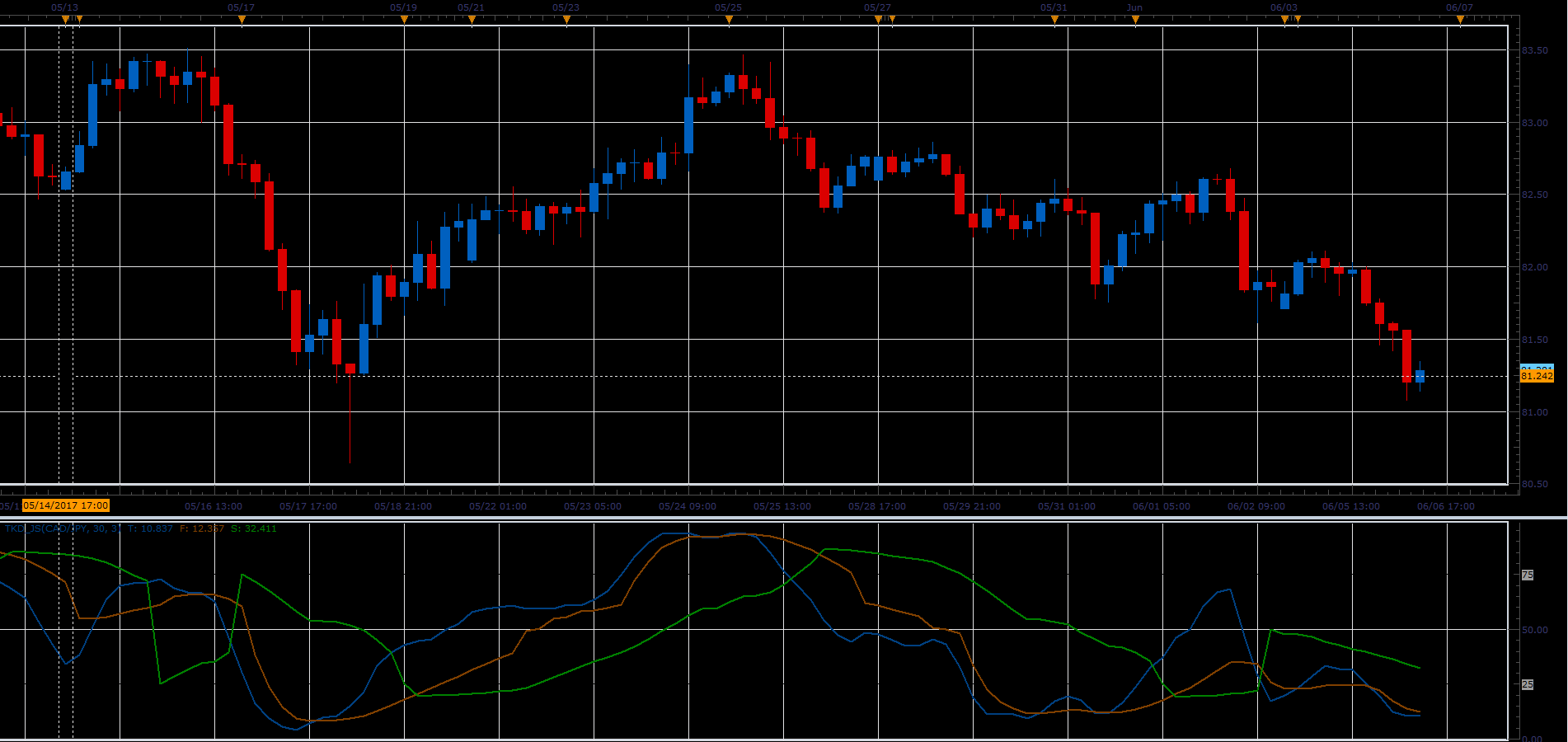The height and width of the screenshot is (742, 1568).
Task: Click the 25 level label on oscillator
Action: 1528,685
